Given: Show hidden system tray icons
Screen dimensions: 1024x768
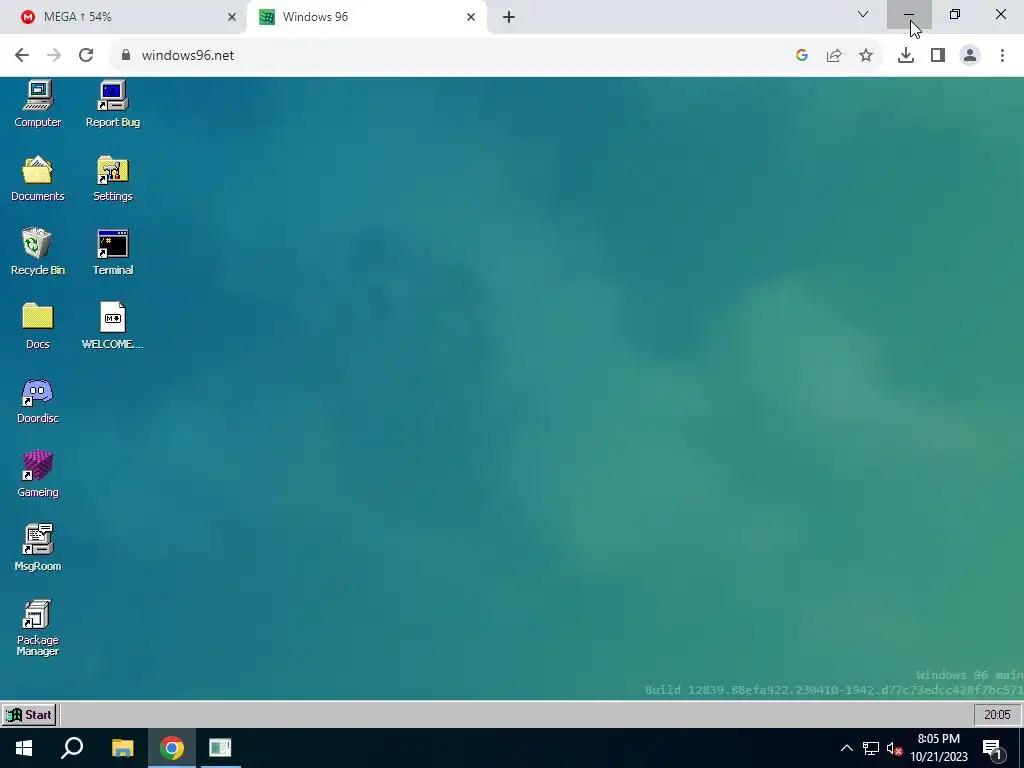Looking at the screenshot, I should (846, 748).
